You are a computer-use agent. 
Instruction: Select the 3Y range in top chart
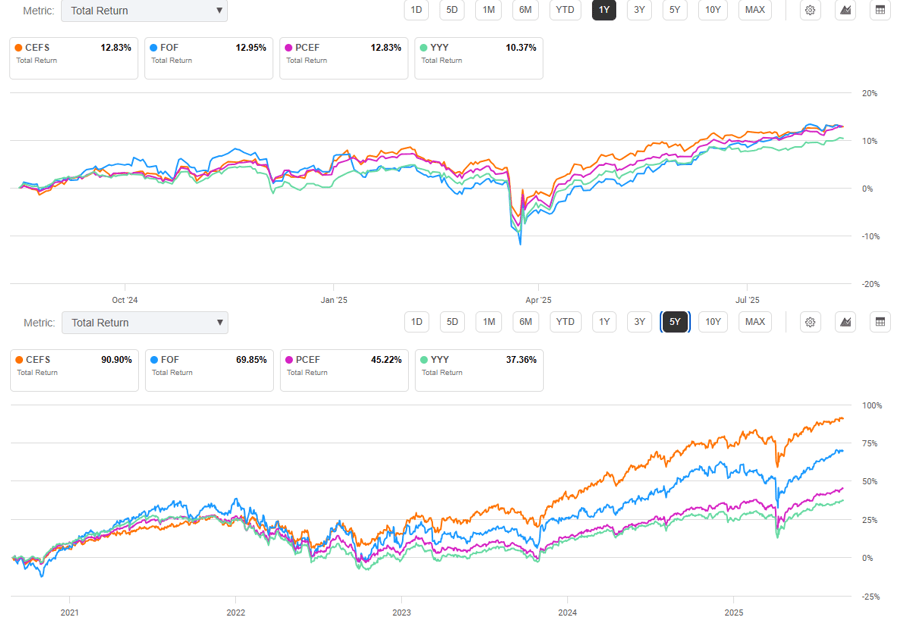(640, 11)
